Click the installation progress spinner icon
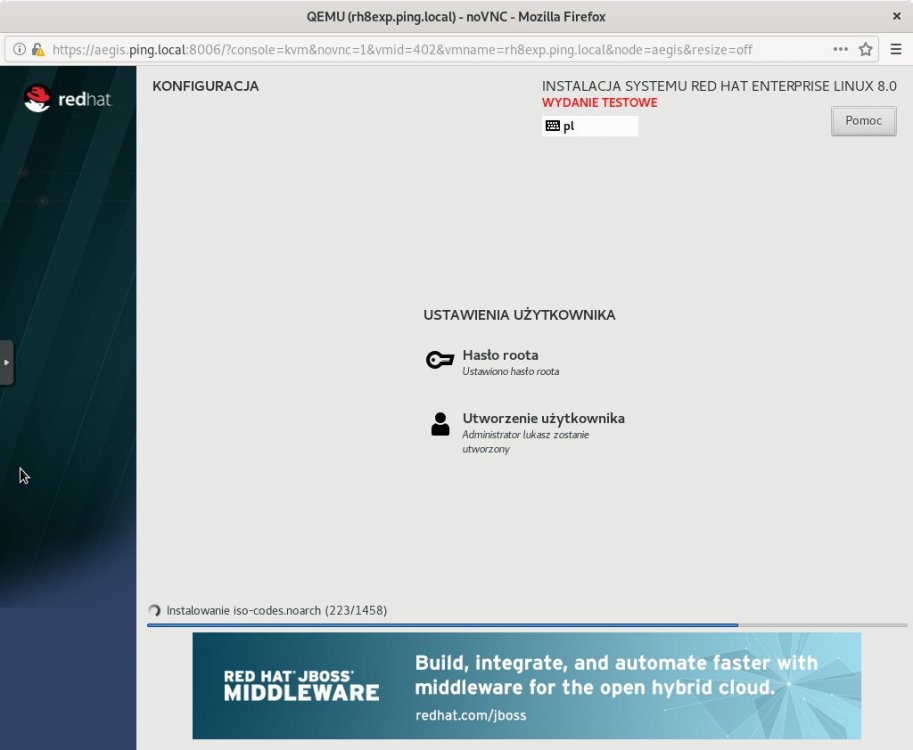The image size is (913, 750). pos(154,610)
